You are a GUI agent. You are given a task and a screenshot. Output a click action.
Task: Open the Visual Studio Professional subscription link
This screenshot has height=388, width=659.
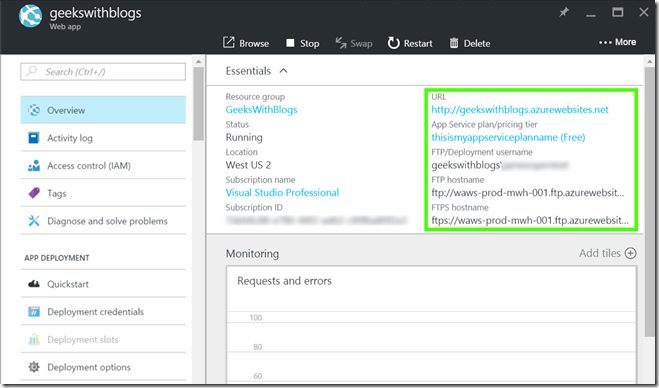[282, 193]
